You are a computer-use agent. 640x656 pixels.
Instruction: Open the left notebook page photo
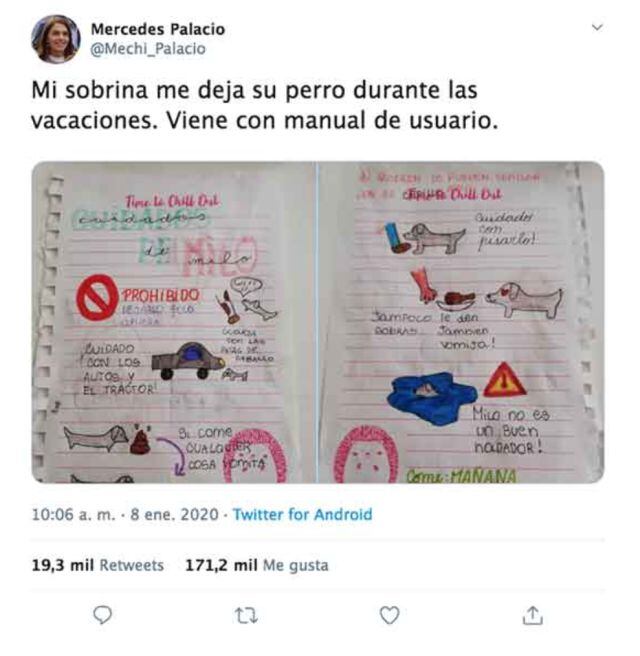point(174,322)
